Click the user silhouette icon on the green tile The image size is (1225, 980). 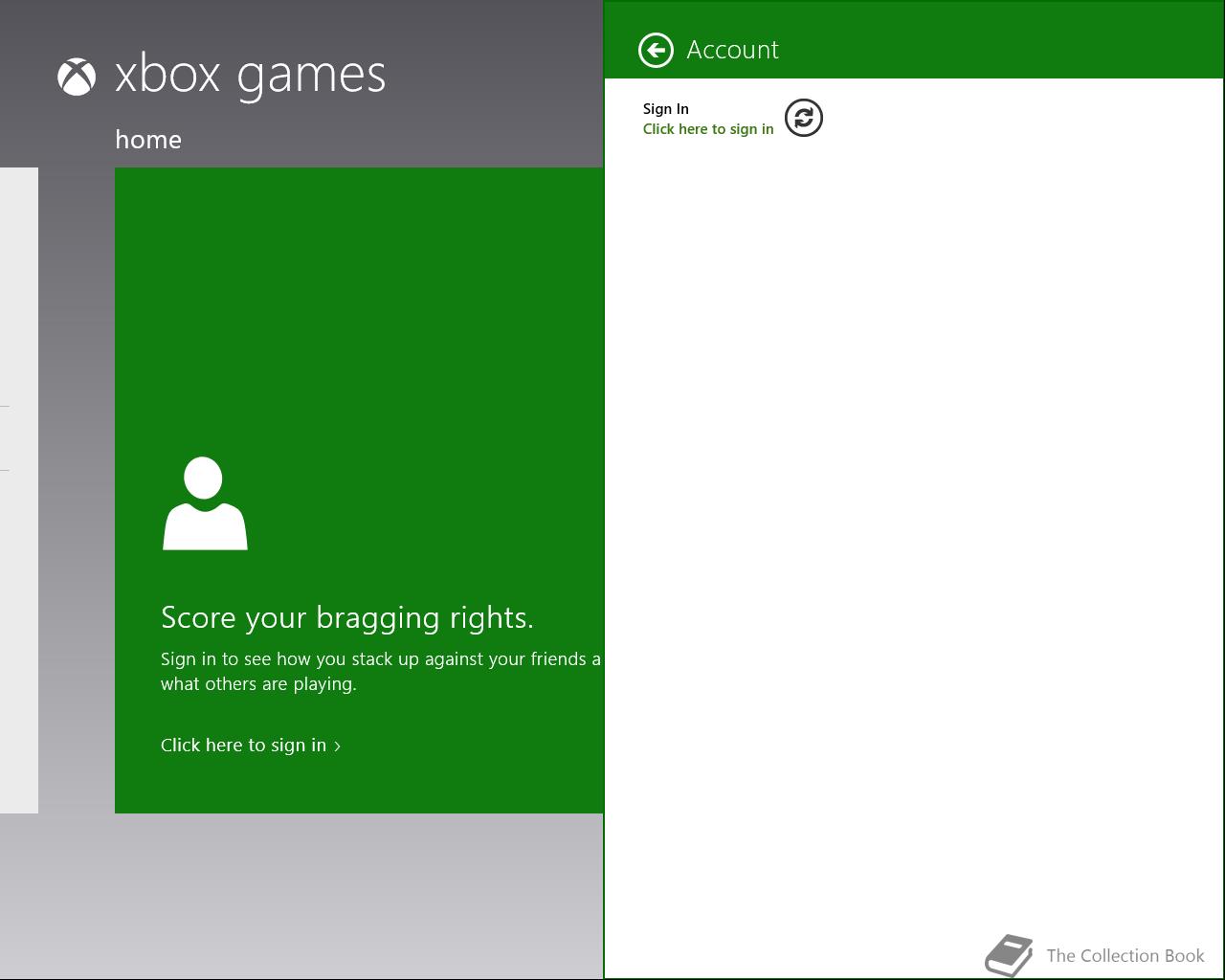[x=205, y=503]
